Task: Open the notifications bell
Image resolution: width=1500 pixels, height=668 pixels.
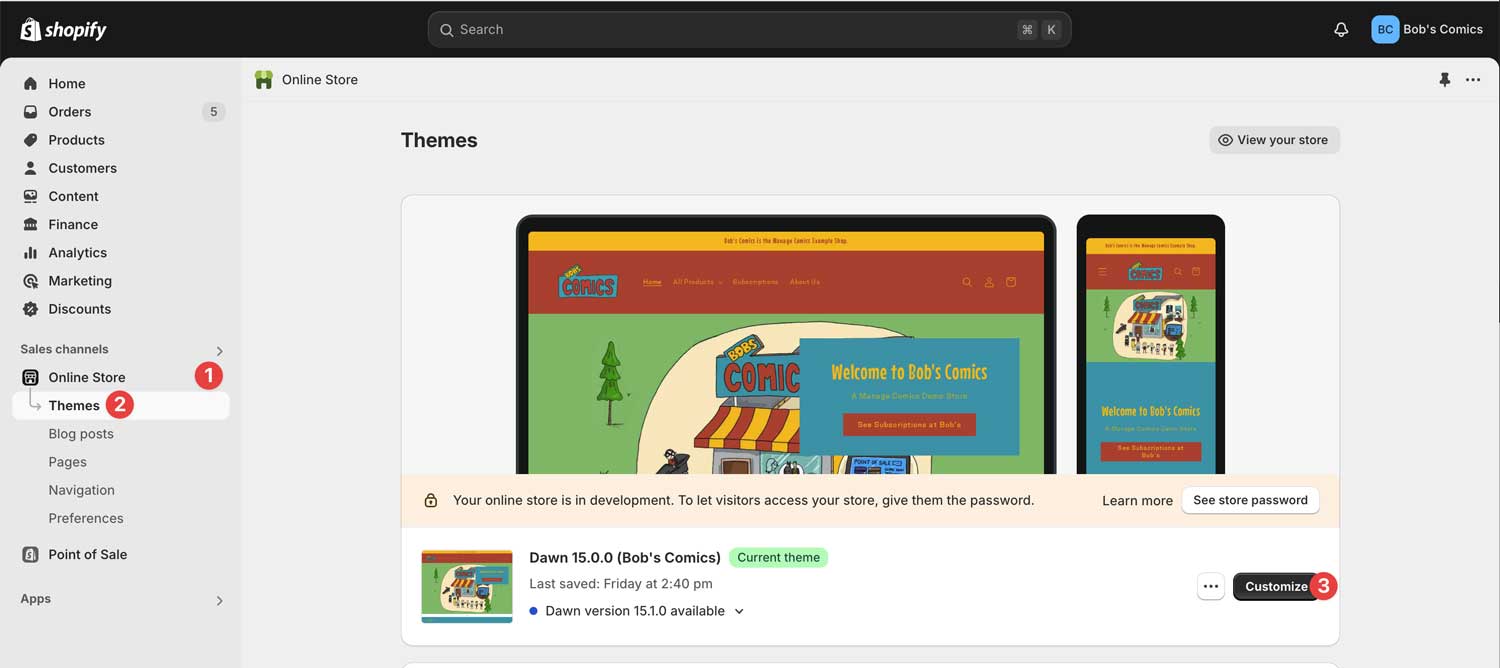Action: click(x=1341, y=30)
